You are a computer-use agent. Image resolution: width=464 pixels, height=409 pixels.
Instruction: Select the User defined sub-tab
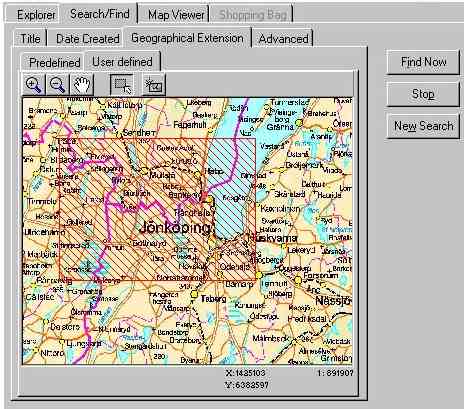coord(122,62)
